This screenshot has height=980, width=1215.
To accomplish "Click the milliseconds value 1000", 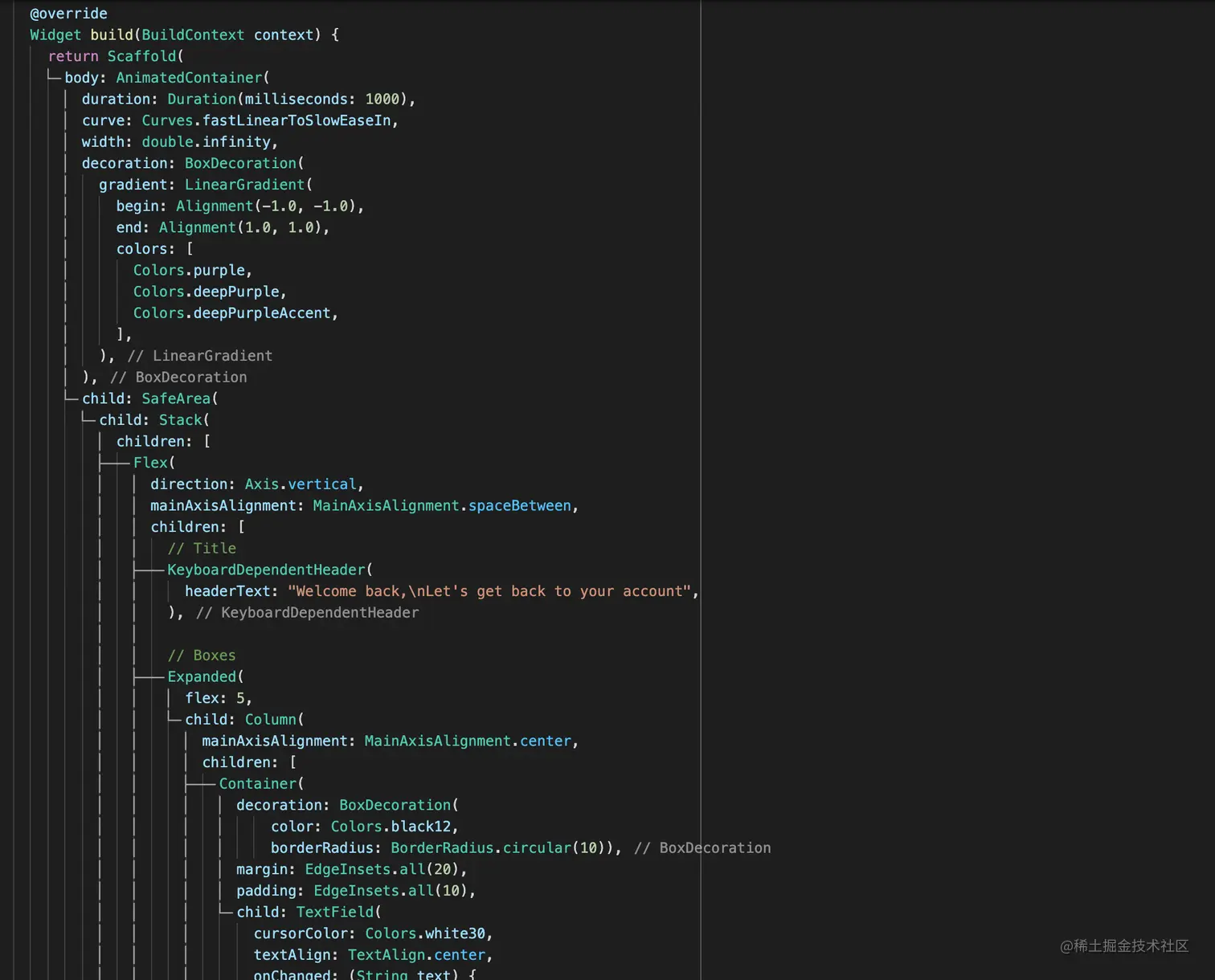I will pos(382,100).
